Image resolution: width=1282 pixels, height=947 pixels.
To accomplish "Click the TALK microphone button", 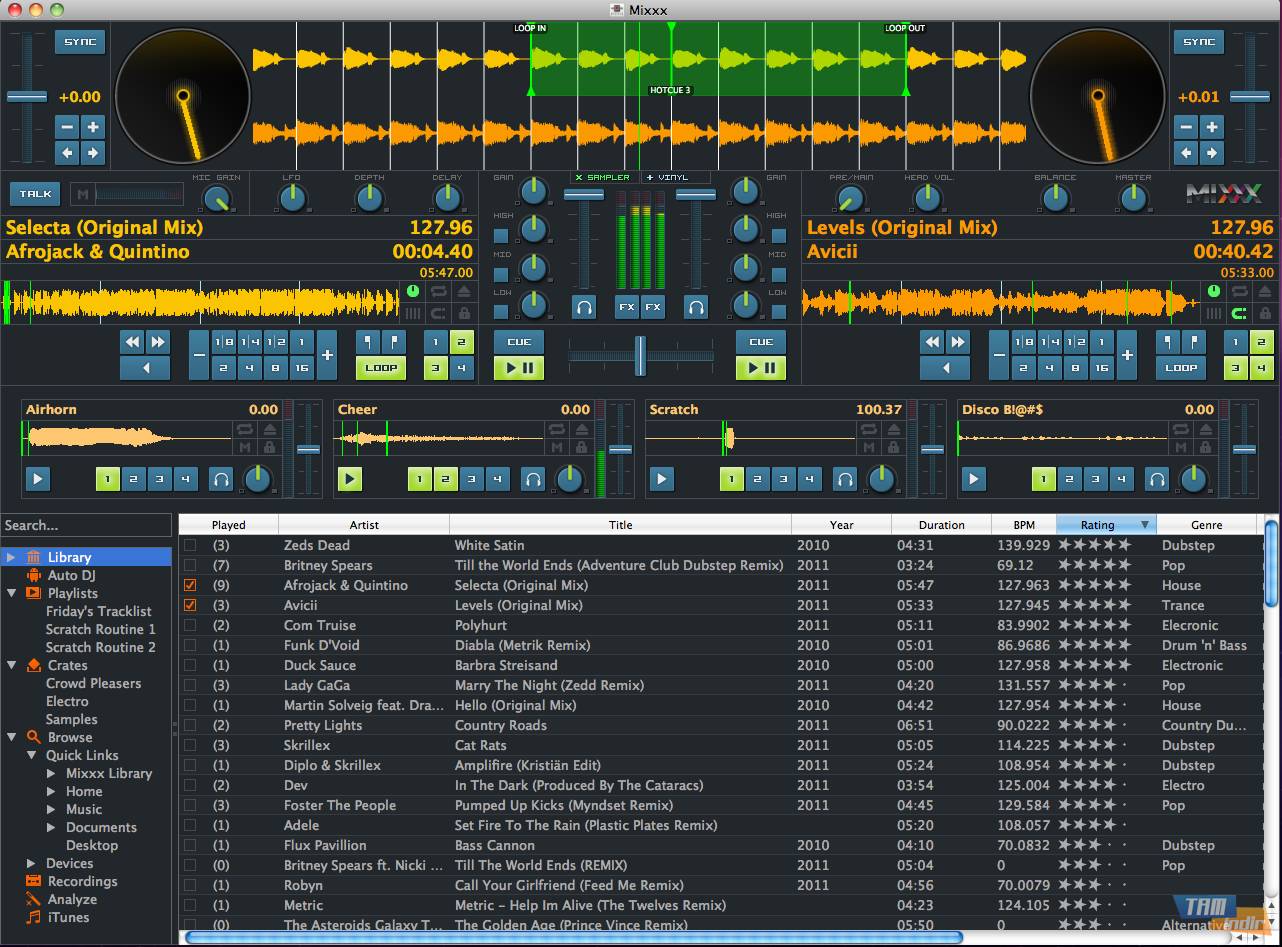I will [35, 194].
